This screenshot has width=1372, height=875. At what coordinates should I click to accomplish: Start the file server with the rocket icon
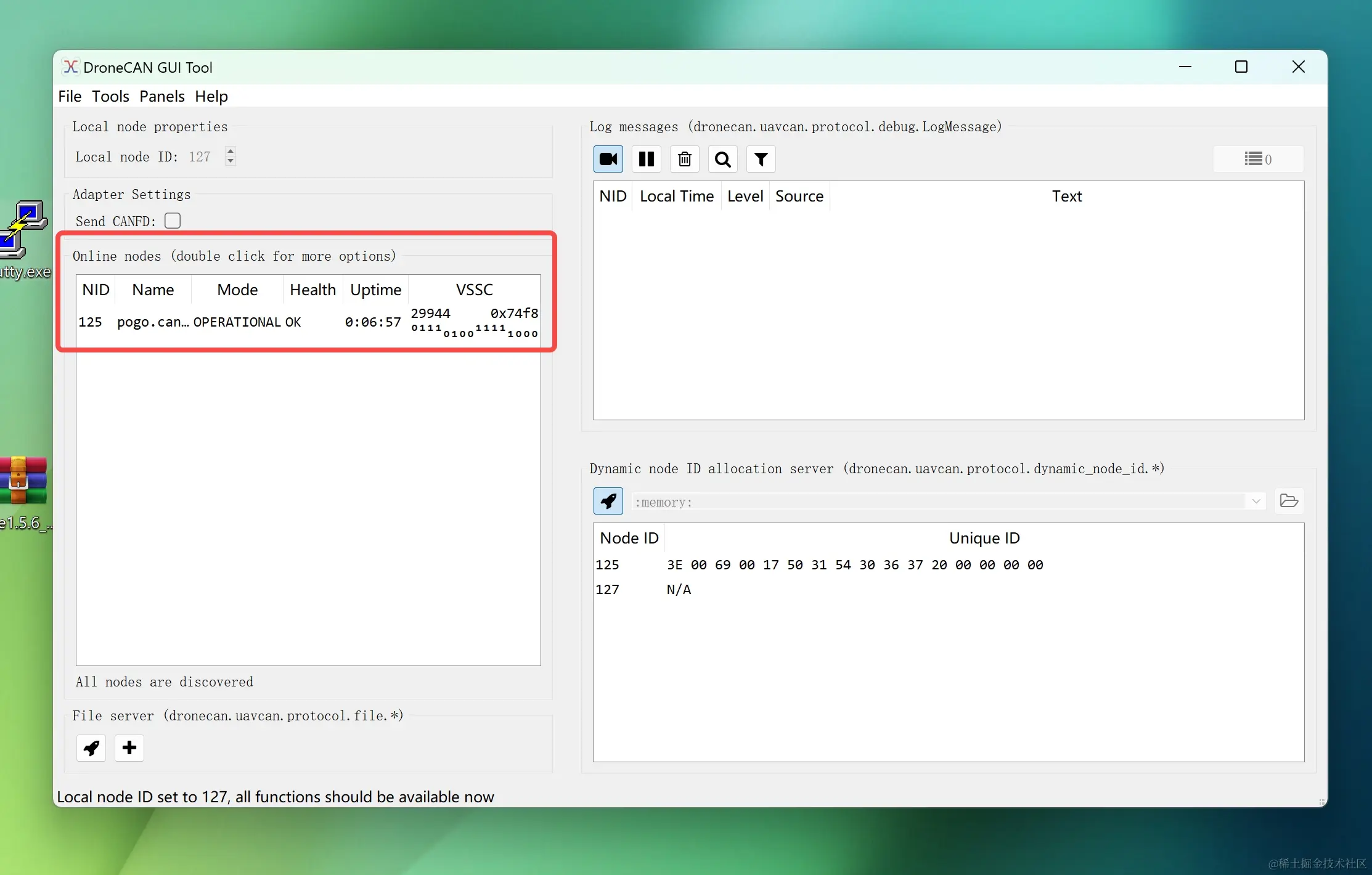click(x=91, y=747)
